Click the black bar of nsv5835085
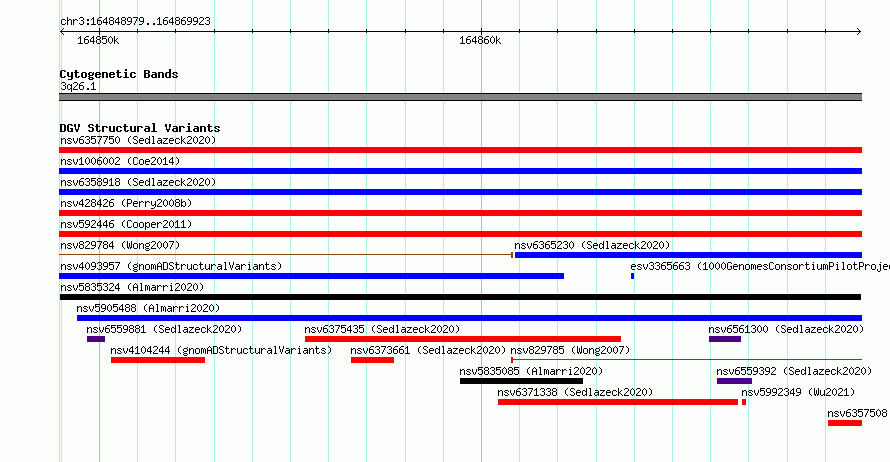890x462 pixels. 521,381
